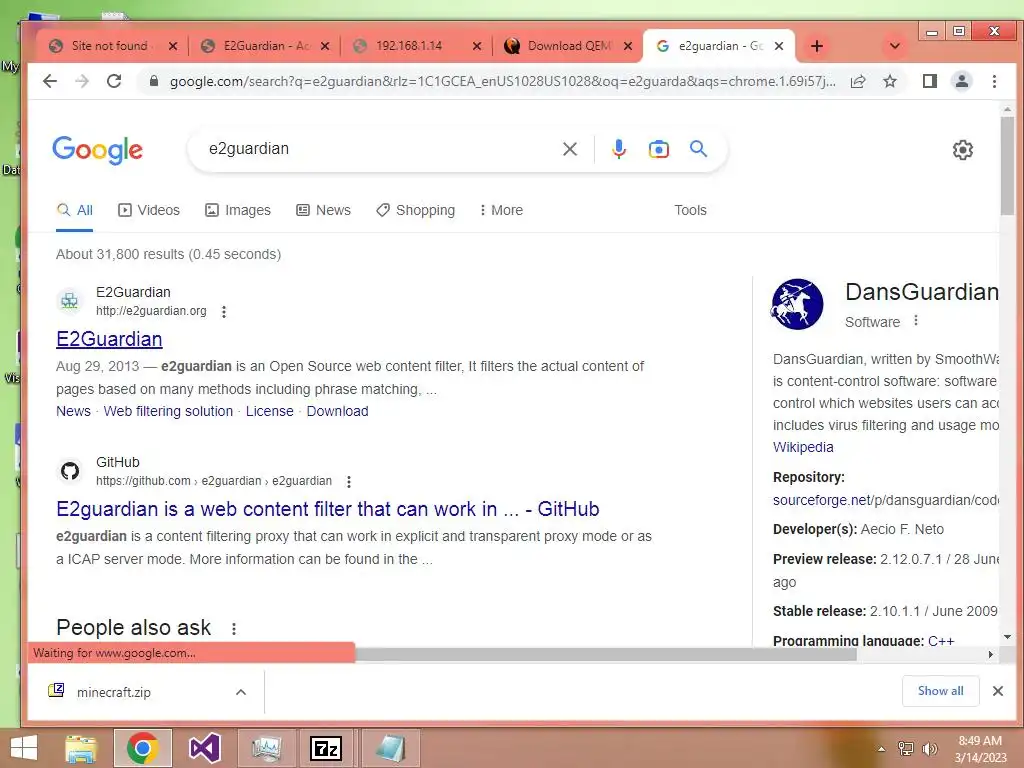
Task: Click the horizontal scrollbar right arrow
Action: pyautogui.click(x=991, y=654)
